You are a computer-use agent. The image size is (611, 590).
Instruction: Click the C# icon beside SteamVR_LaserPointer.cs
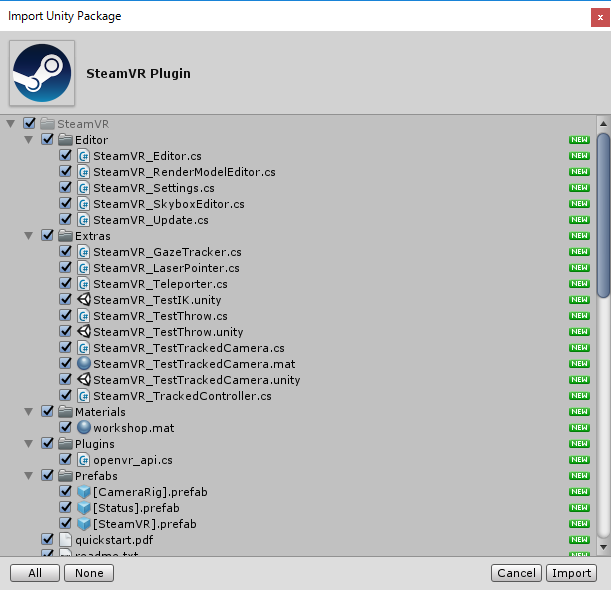pyautogui.click(x=83, y=268)
